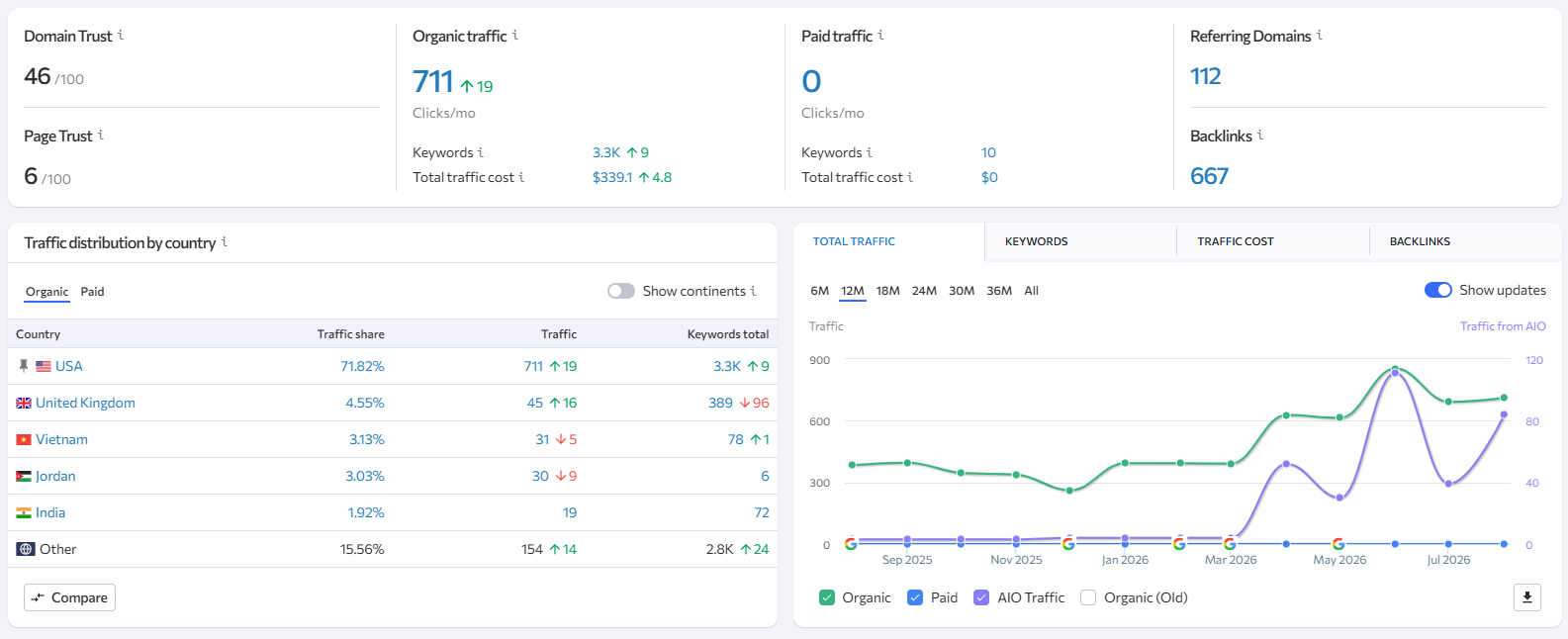Open the United Kingdom country link

click(x=85, y=403)
